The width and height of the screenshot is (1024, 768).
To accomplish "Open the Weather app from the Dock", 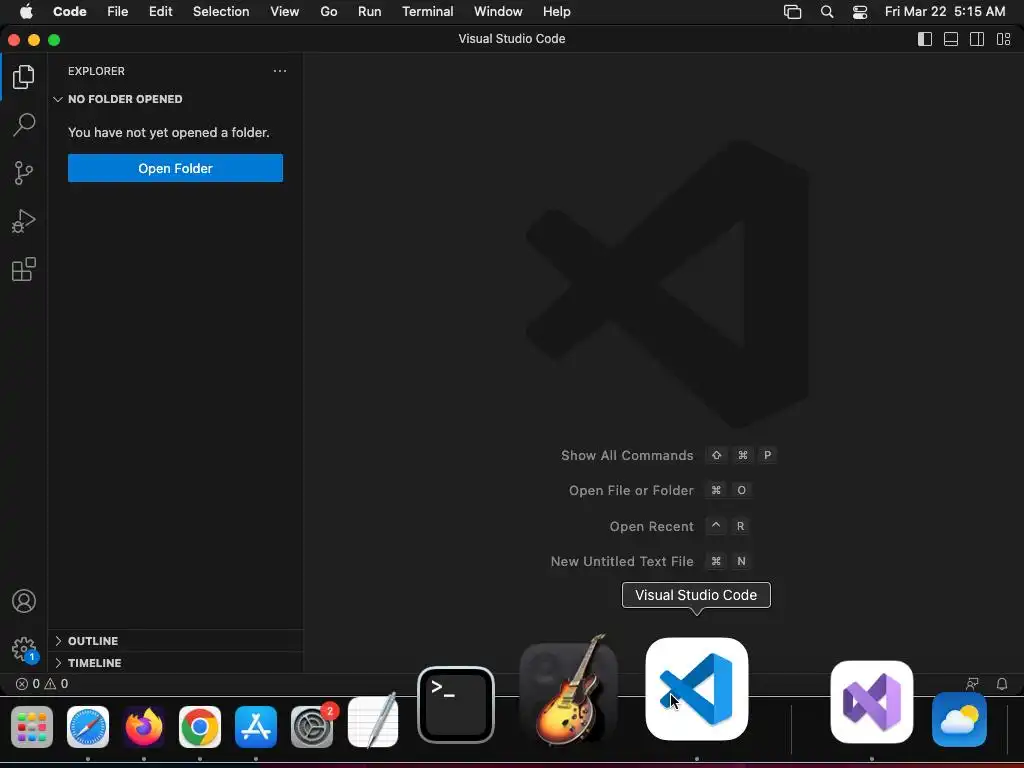I will click(x=959, y=720).
